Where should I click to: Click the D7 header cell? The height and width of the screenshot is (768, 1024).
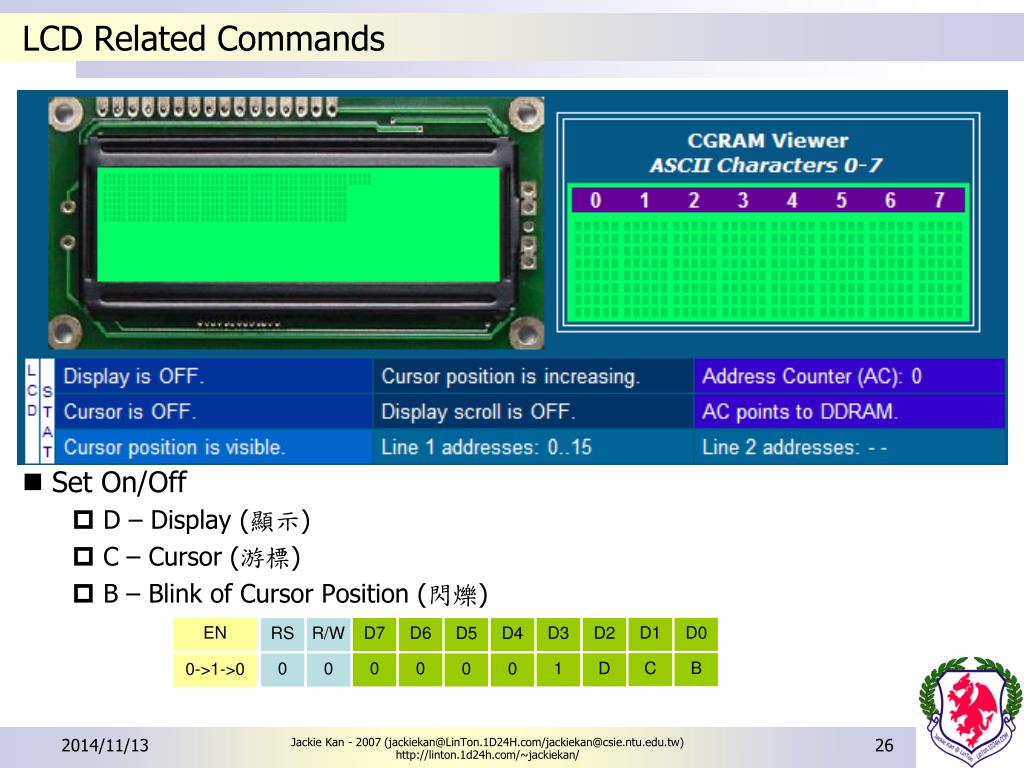click(x=374, y=633)
